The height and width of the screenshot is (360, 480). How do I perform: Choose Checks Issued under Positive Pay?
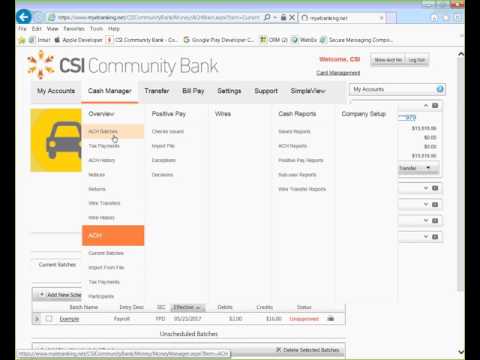pyautogui.click(x=168, y=132)
